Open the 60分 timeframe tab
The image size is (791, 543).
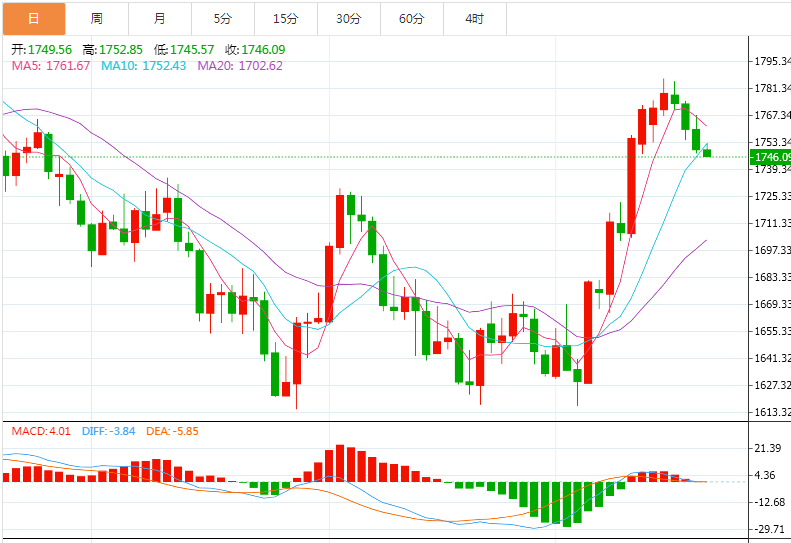tap(412, 19)
